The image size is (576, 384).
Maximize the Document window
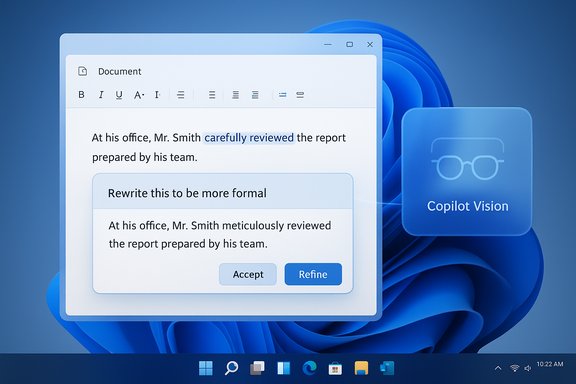click(349, 44)
